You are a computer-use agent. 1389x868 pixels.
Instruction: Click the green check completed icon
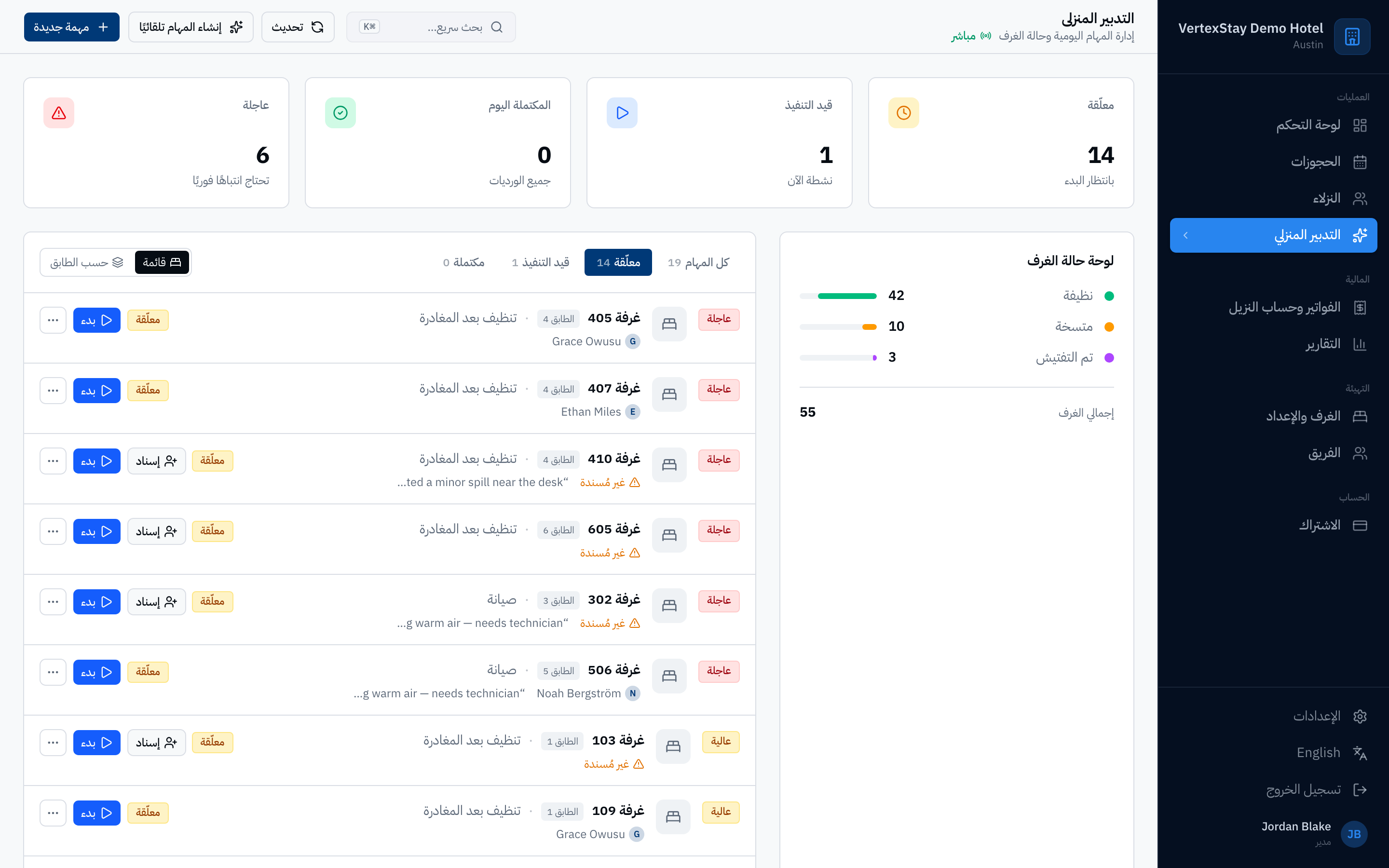(x=340, y=113)
